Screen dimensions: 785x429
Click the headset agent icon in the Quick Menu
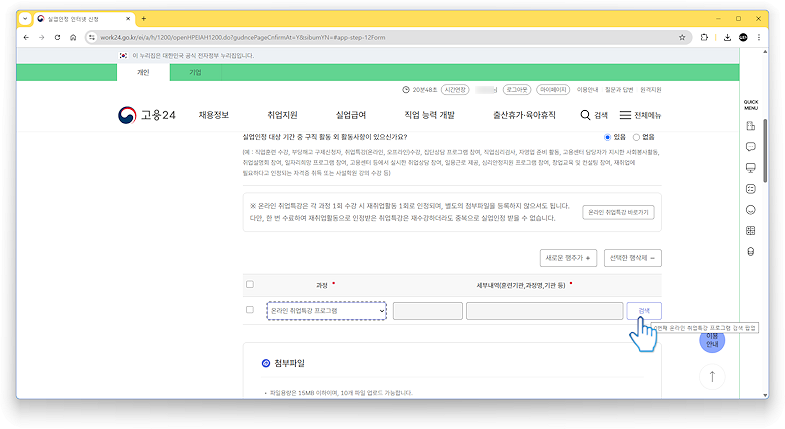[750, 252]
